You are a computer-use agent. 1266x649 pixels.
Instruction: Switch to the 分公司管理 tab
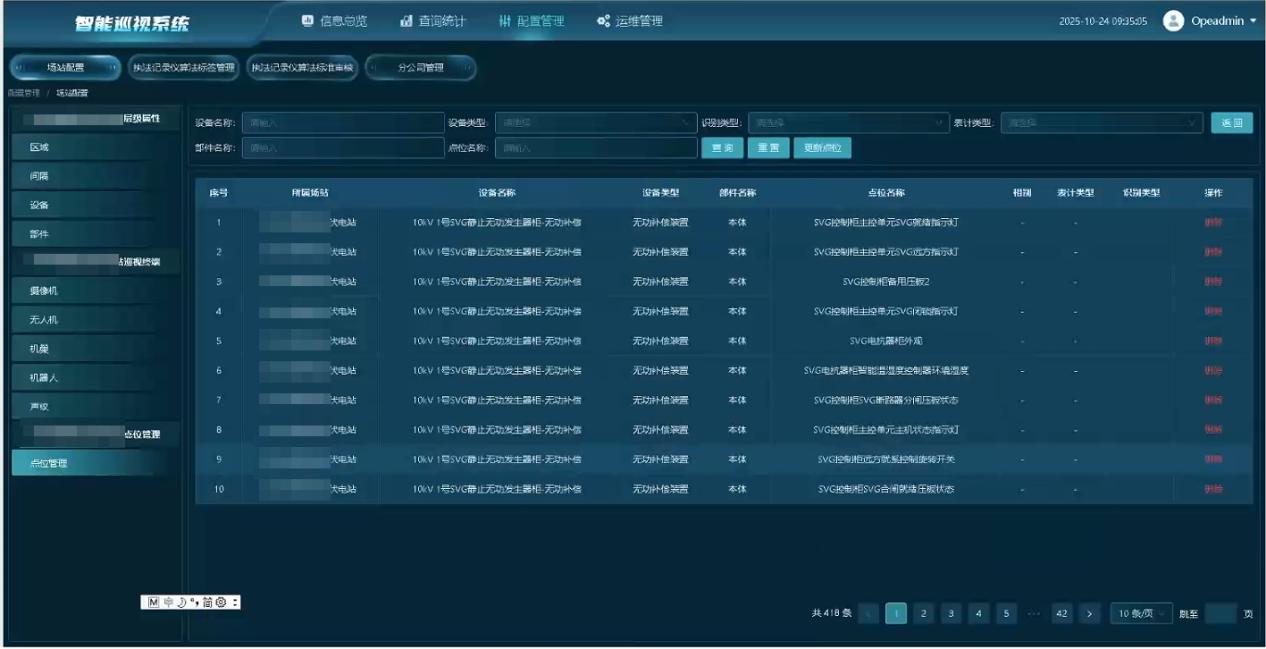(421, 68)
